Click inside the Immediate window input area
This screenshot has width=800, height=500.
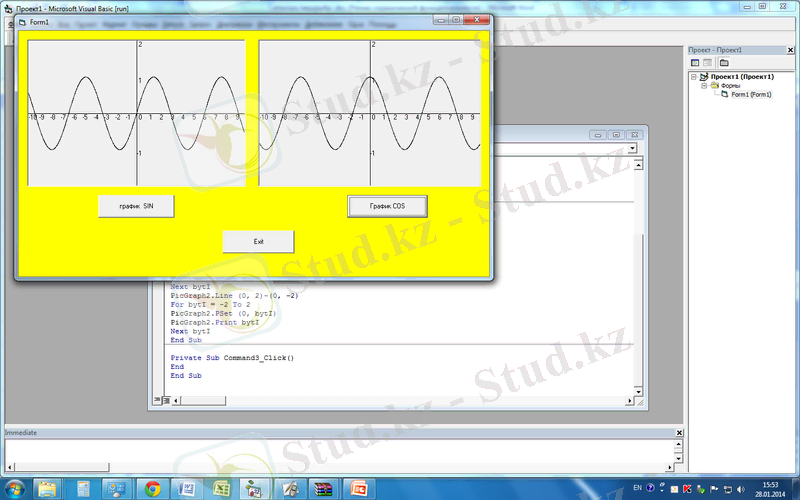pos(340,453)
